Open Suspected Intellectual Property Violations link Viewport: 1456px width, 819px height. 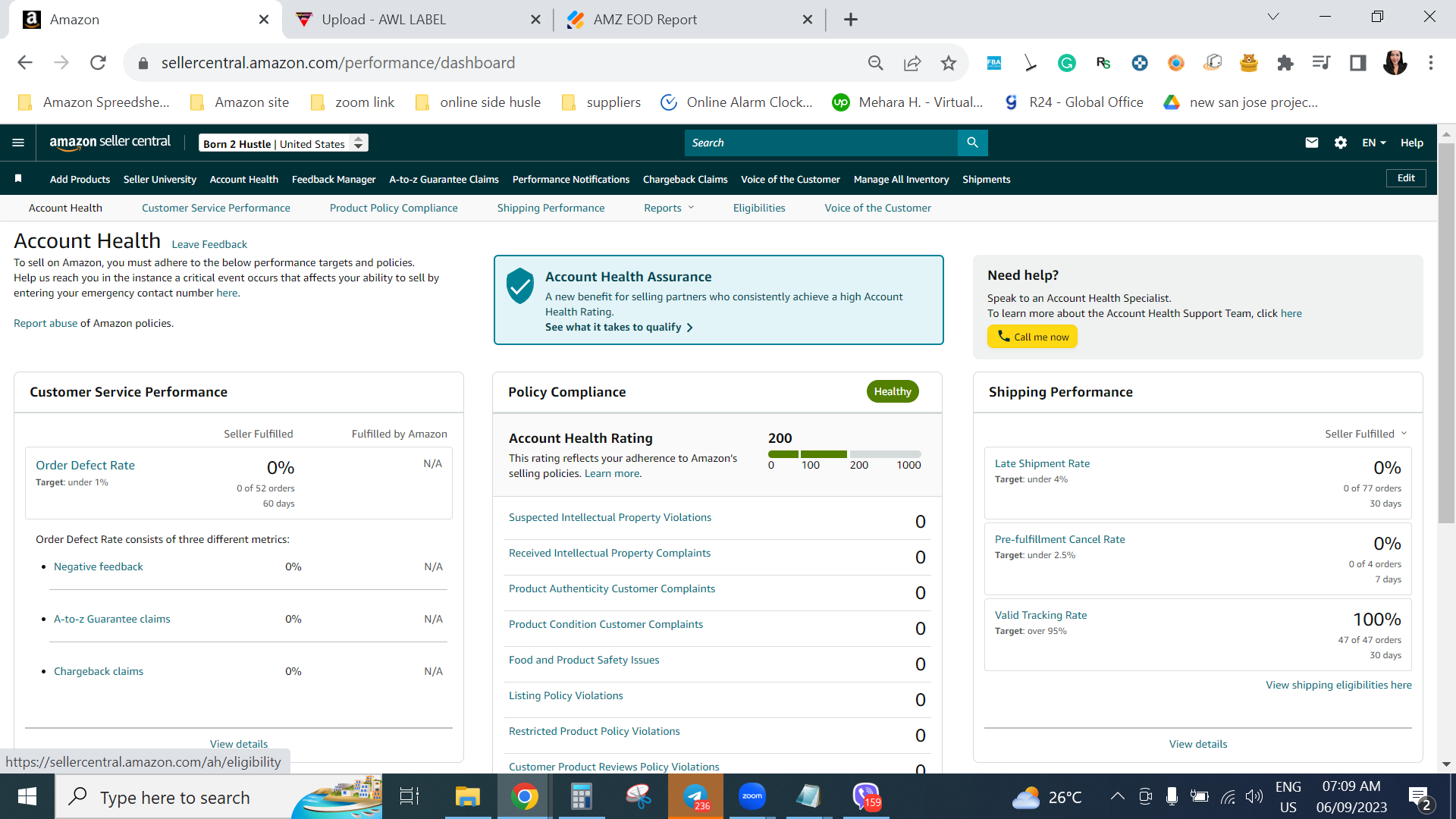pyautogui.click(x=610, y=517)
